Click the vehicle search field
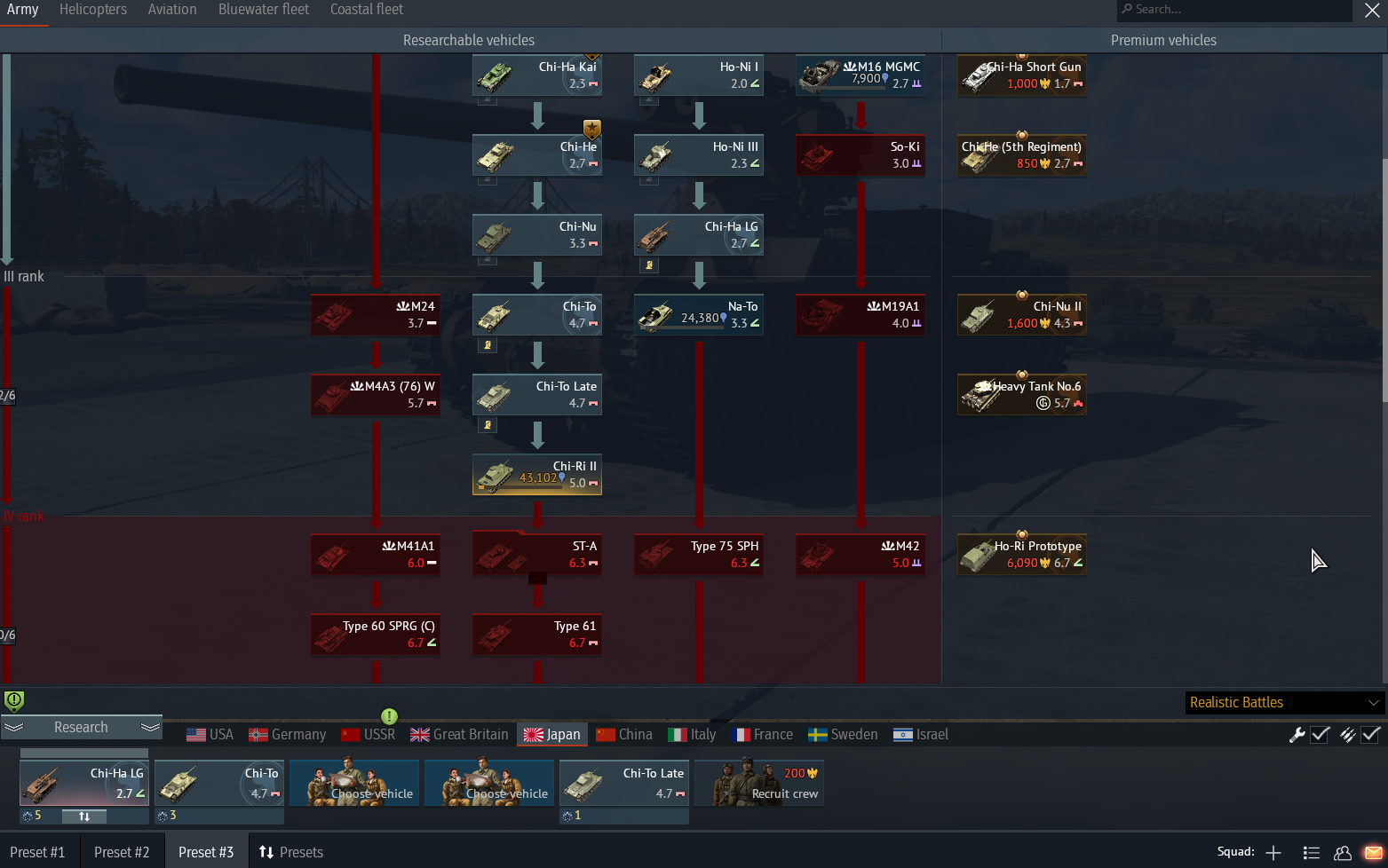Screen dimensions: 1388x868 (1234, 10)
